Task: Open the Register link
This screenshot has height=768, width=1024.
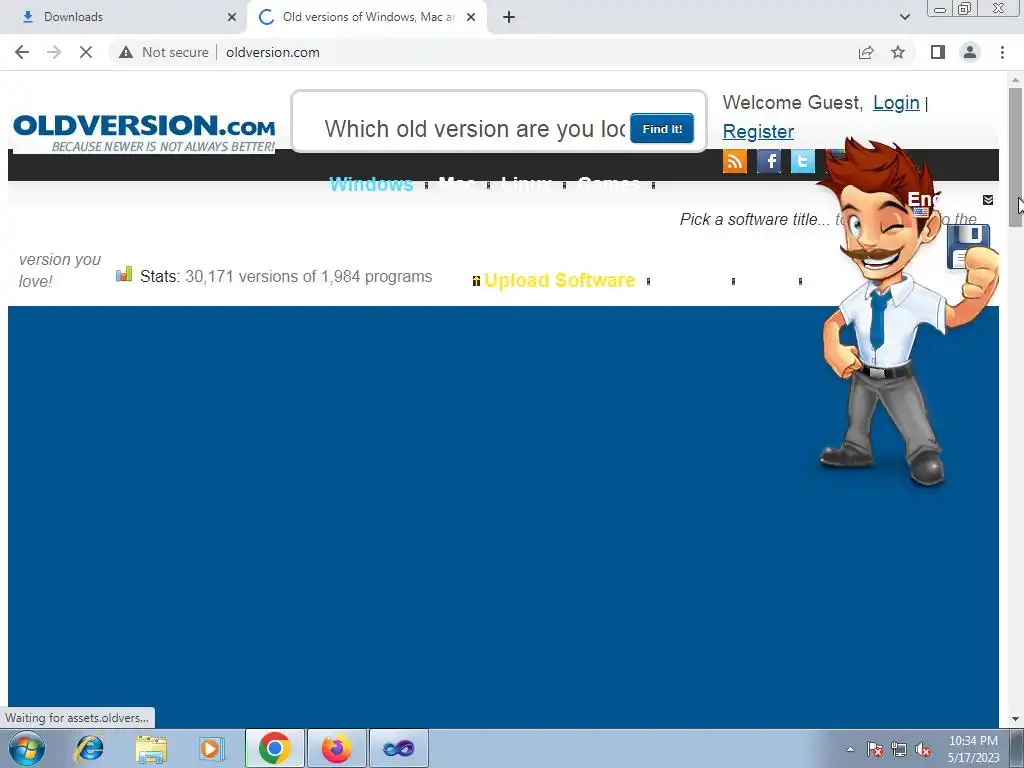Action: click(x=758, y=131)
